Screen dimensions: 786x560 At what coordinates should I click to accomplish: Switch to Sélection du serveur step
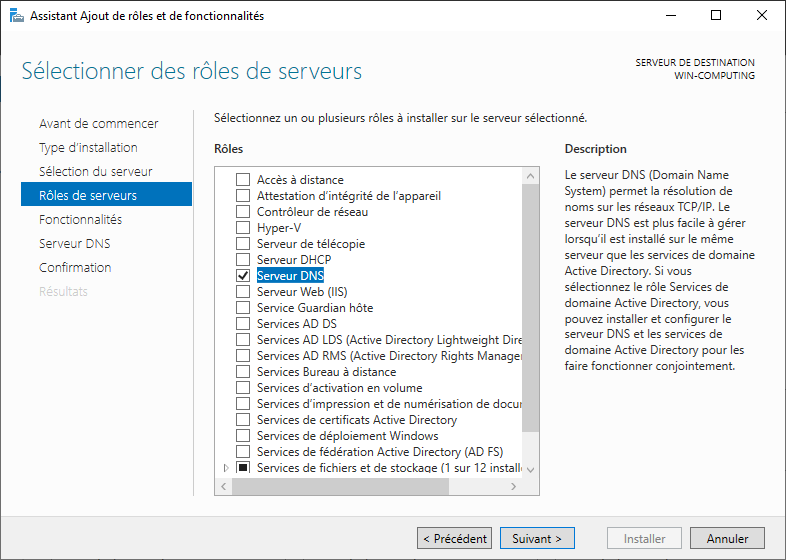pyautogui.click(x=95, y=172)
